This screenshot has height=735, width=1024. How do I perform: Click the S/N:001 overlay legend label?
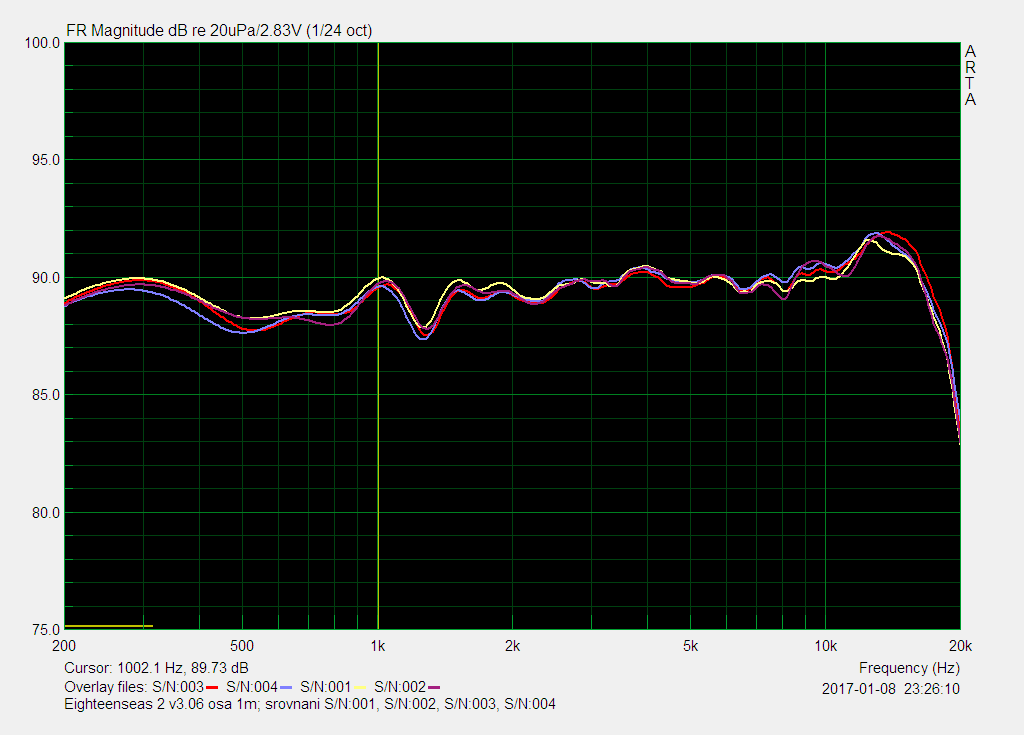[325, 687]
